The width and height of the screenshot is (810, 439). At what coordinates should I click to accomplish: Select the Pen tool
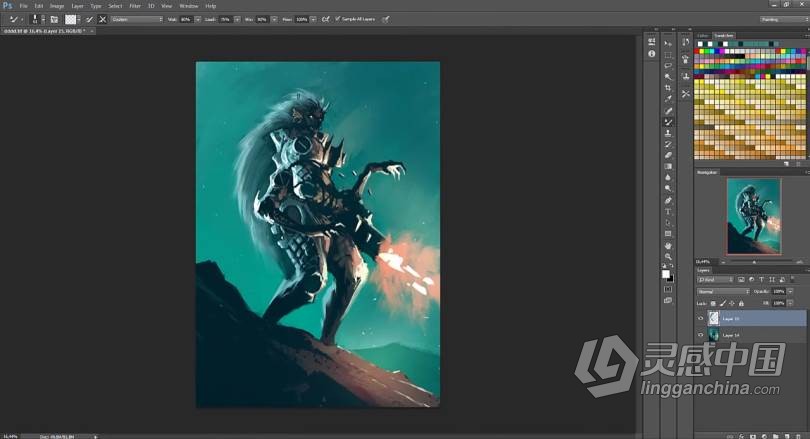pyautogui.click(x=668, y=200)
